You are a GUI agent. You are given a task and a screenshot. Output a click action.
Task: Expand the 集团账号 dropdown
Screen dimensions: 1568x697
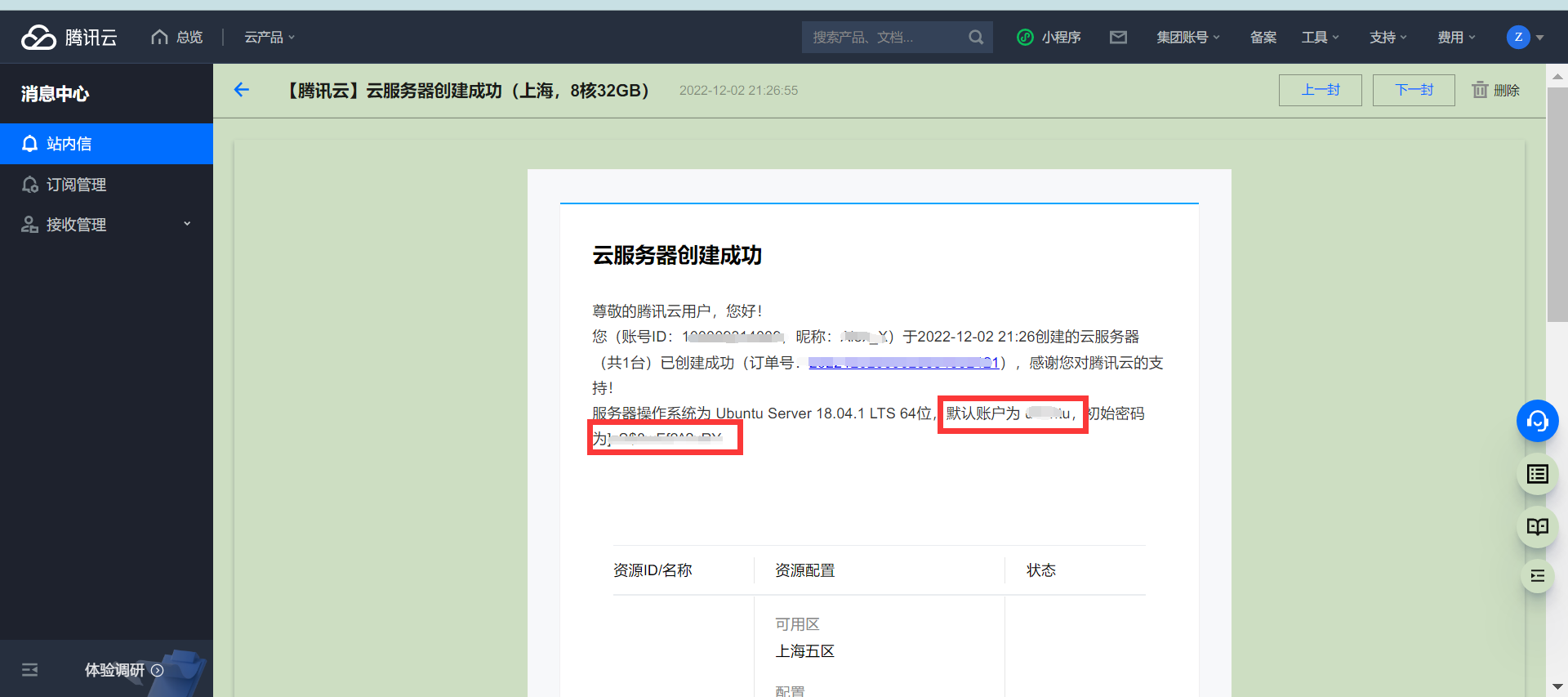[x=1188, y=38]
